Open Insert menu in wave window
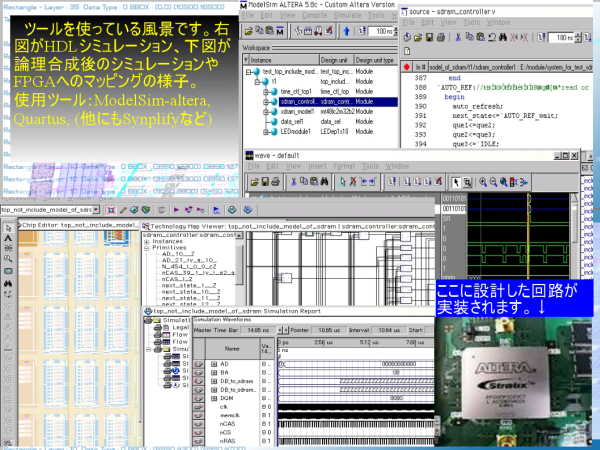 [317, 166]
